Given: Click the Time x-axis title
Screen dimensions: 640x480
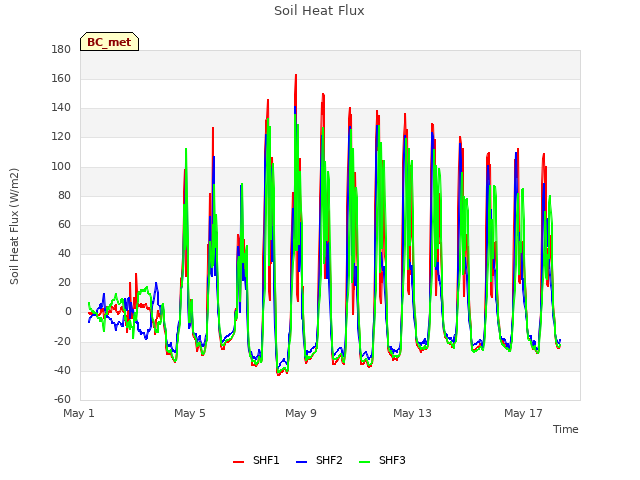Looking at the screenshot, I should pos(566,429).
